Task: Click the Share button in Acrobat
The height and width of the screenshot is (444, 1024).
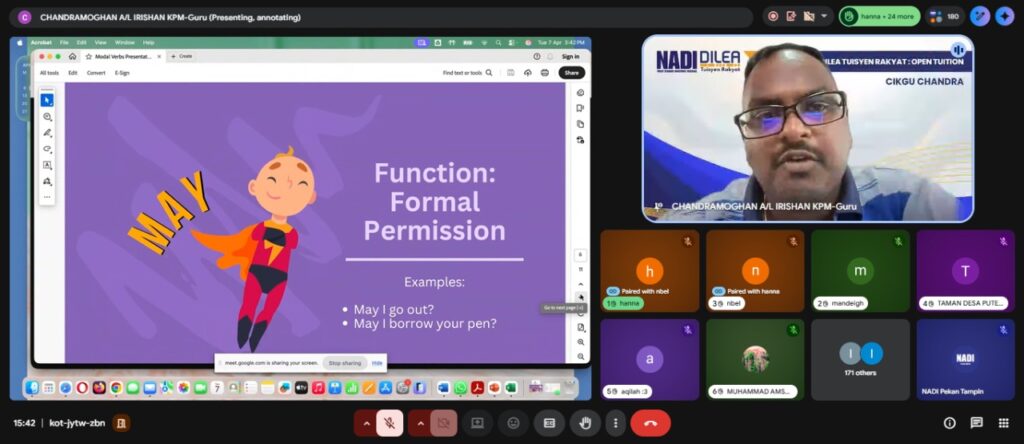Action: point(571,73)
